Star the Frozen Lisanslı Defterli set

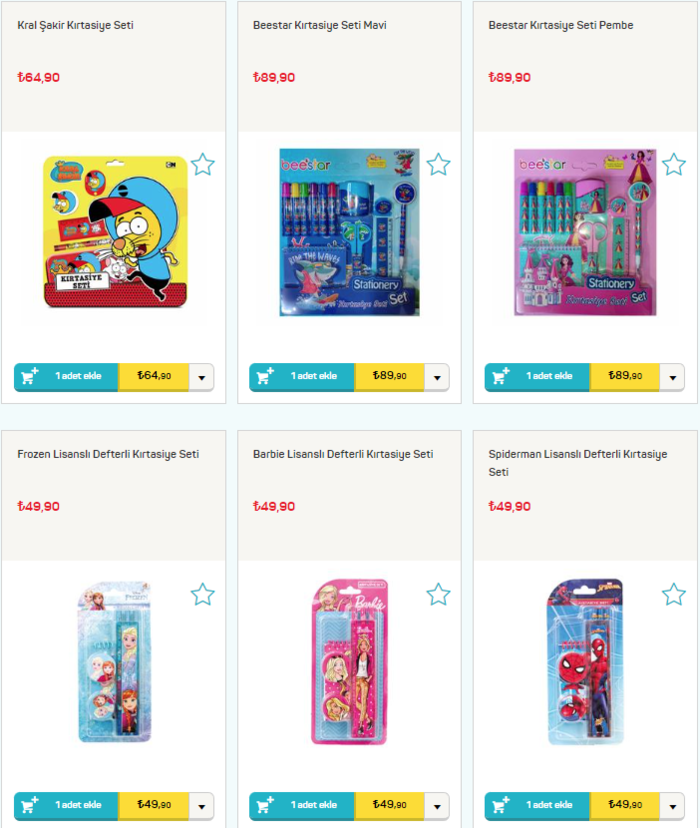pyautogui.click(x=203, y=595)
